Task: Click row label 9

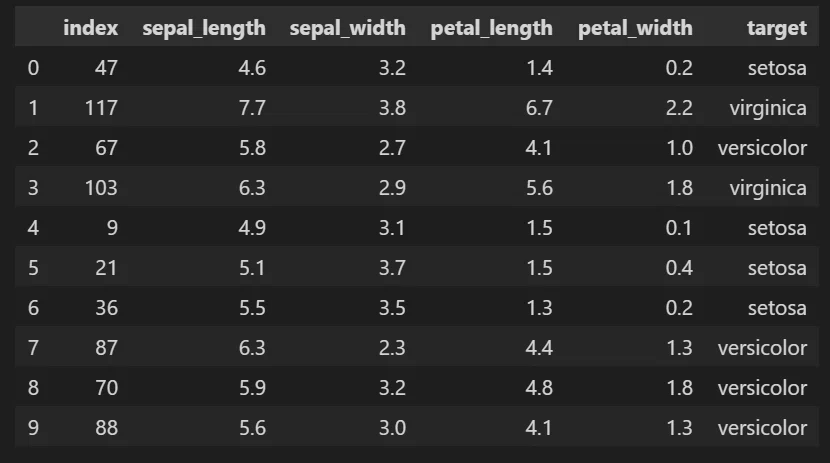Action: (x=33, y=428)
